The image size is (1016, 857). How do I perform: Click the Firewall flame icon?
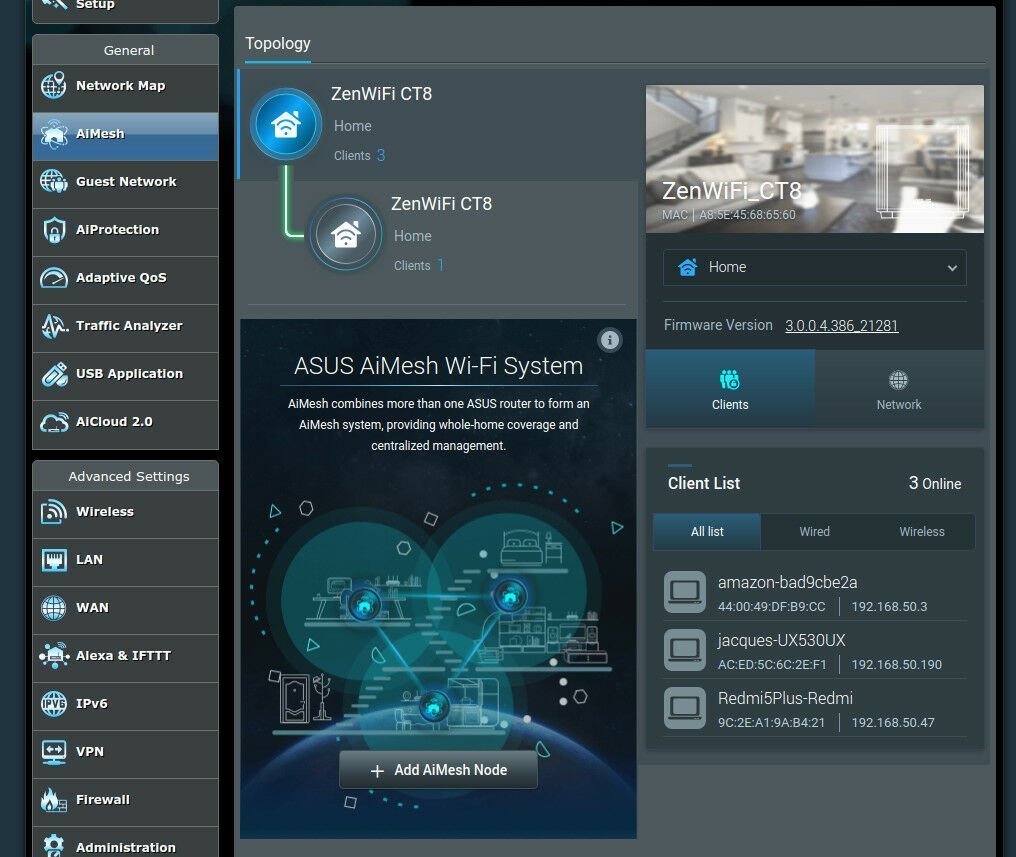tap(54, 800)
